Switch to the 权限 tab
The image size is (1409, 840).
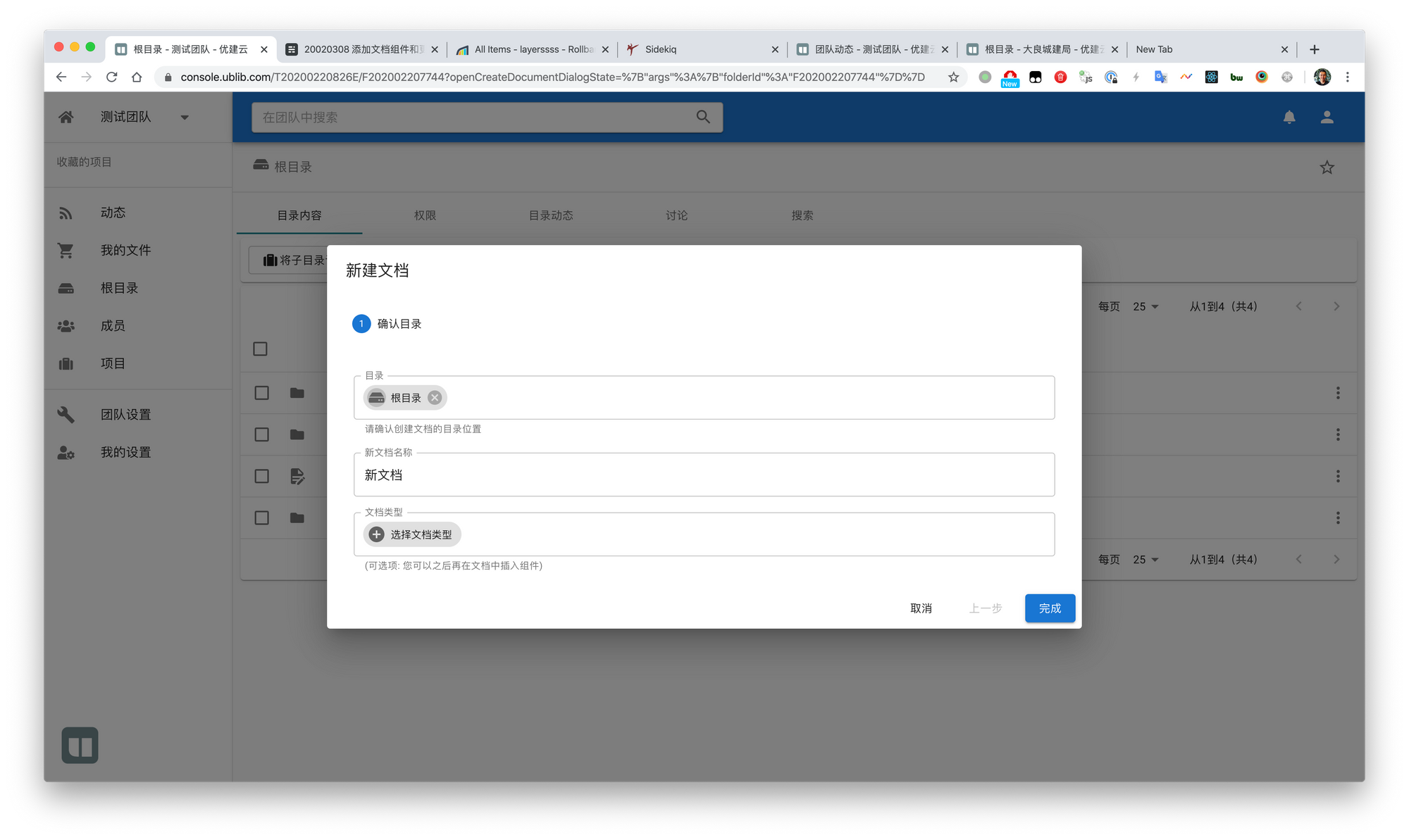tap(425, 215)
